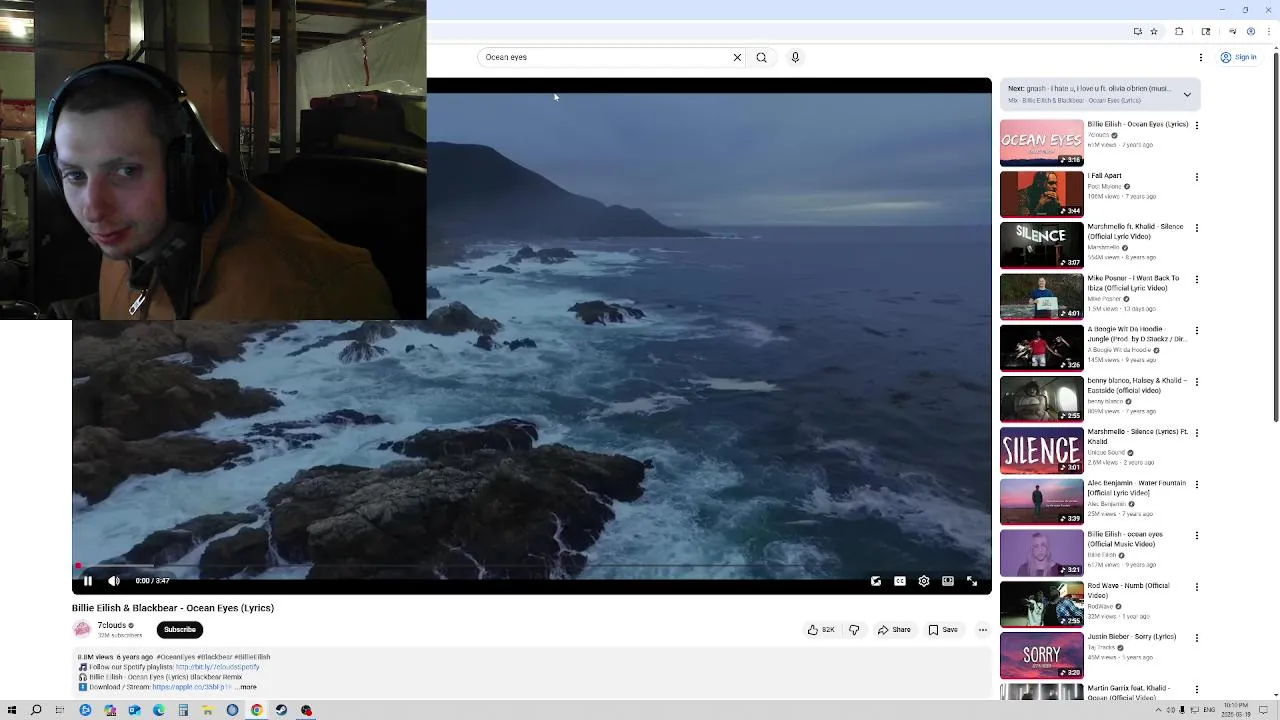Open options for Alec Benjamin Water Fountain
The image size is (1280, 720).
(1197, 484)
